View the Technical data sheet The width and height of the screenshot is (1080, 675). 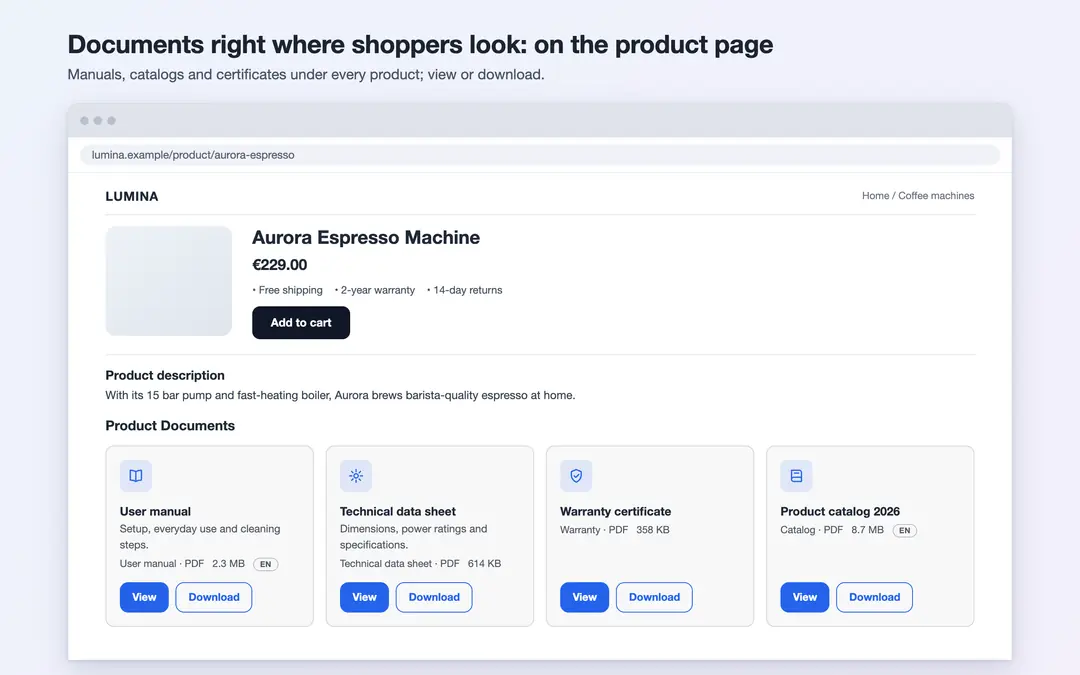point(364,597)
